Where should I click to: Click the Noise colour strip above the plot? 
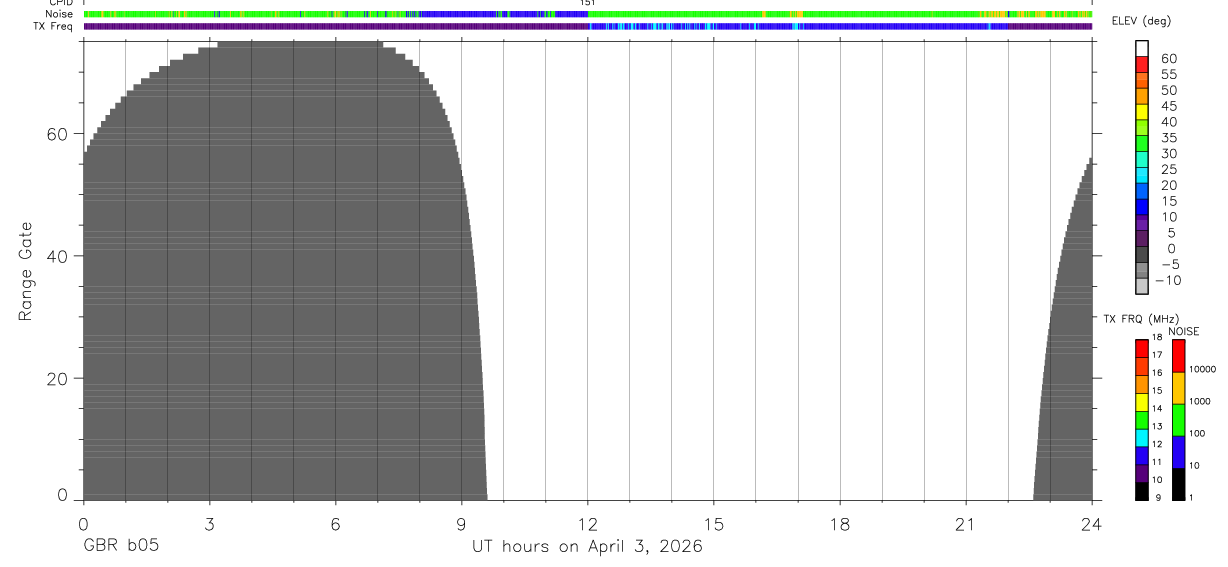(x=588, y=15)
